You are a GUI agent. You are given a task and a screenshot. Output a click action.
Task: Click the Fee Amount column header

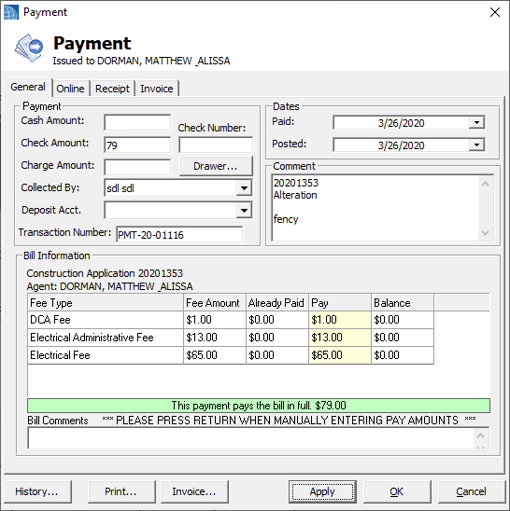point(215,303)
